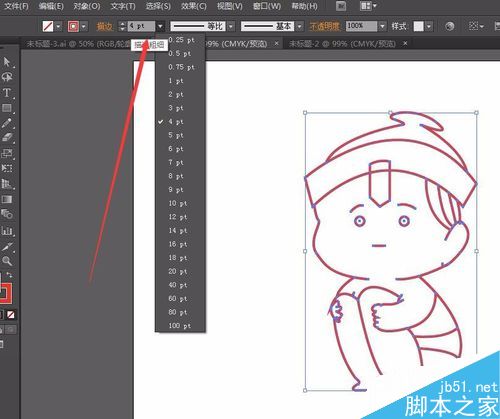This screenshot has width=500, height=419.
Task: Select the Free Transform tool
Action: click(7, 168)
